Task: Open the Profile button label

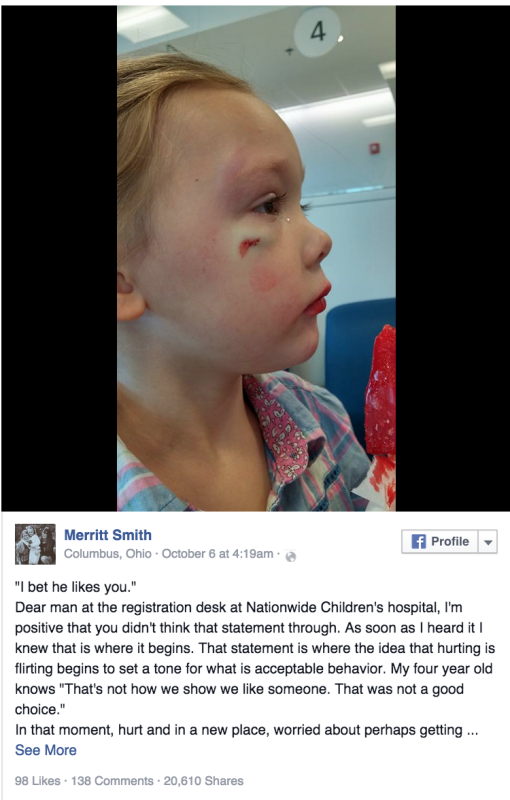Action: point(449,541)
